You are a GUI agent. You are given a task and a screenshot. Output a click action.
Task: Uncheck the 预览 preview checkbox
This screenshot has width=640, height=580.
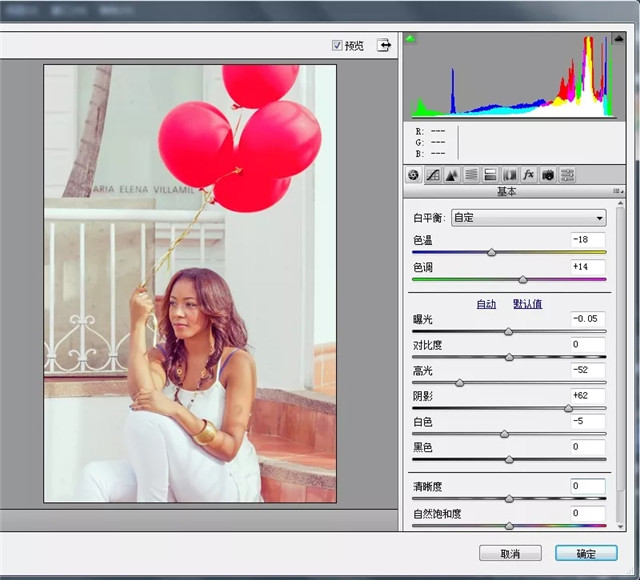pyautogui.click(x=338, y=46)
